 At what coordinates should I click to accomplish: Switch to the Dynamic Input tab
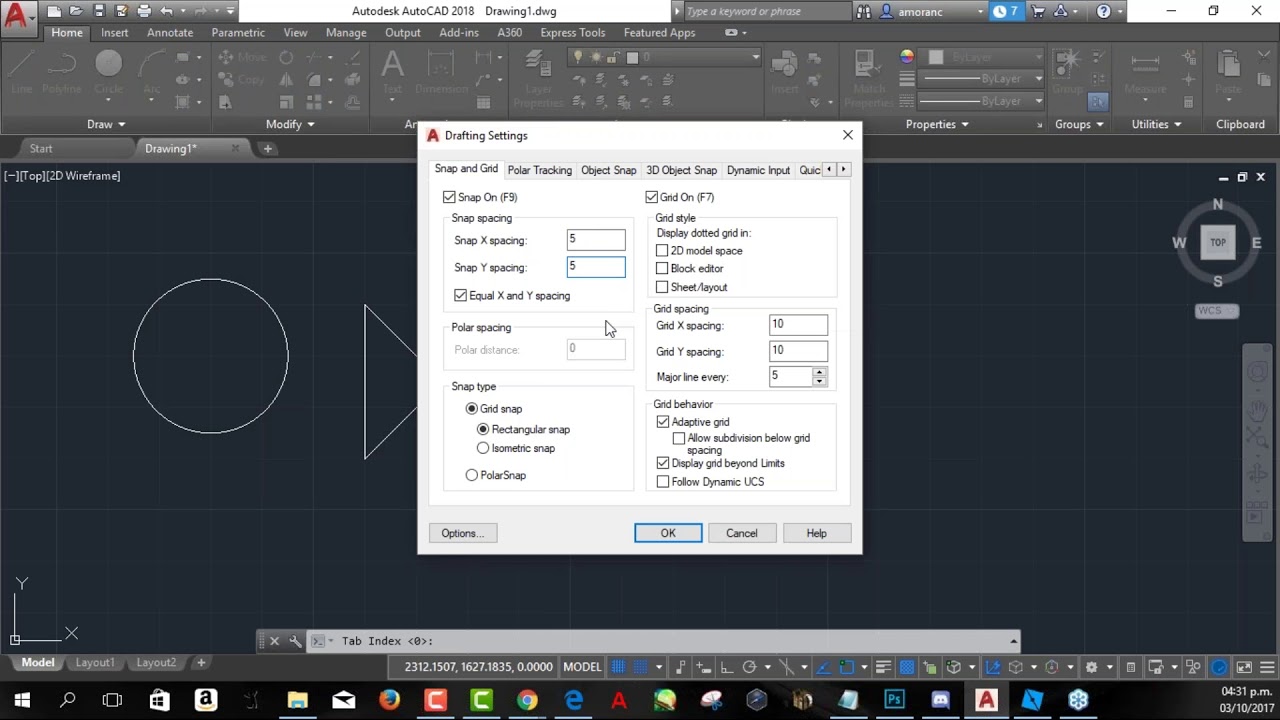[758, 170]
